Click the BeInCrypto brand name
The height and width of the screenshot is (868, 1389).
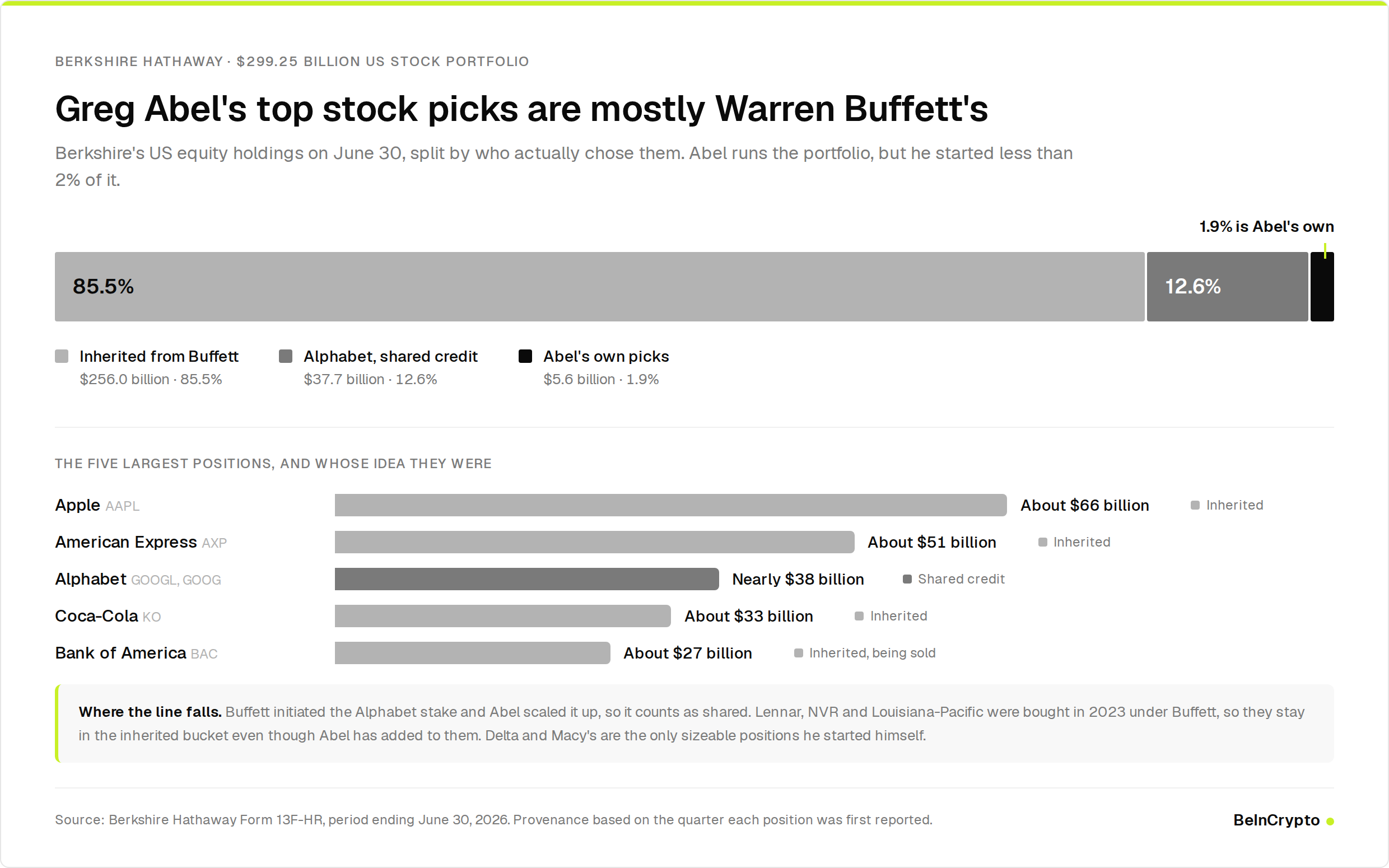coord(1276,820)
